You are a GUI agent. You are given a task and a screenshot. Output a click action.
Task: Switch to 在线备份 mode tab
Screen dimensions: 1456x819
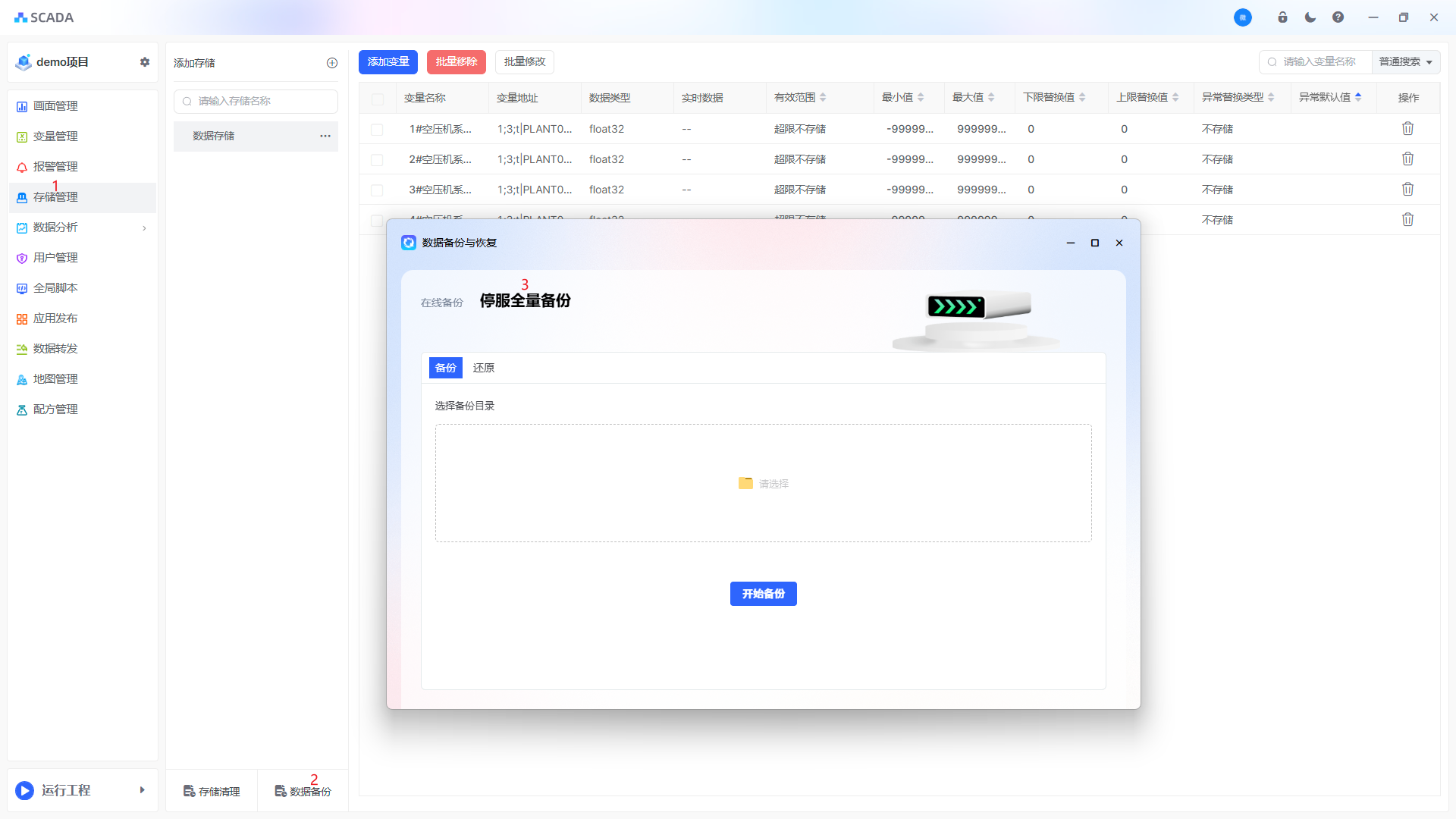tap(441, 303)
